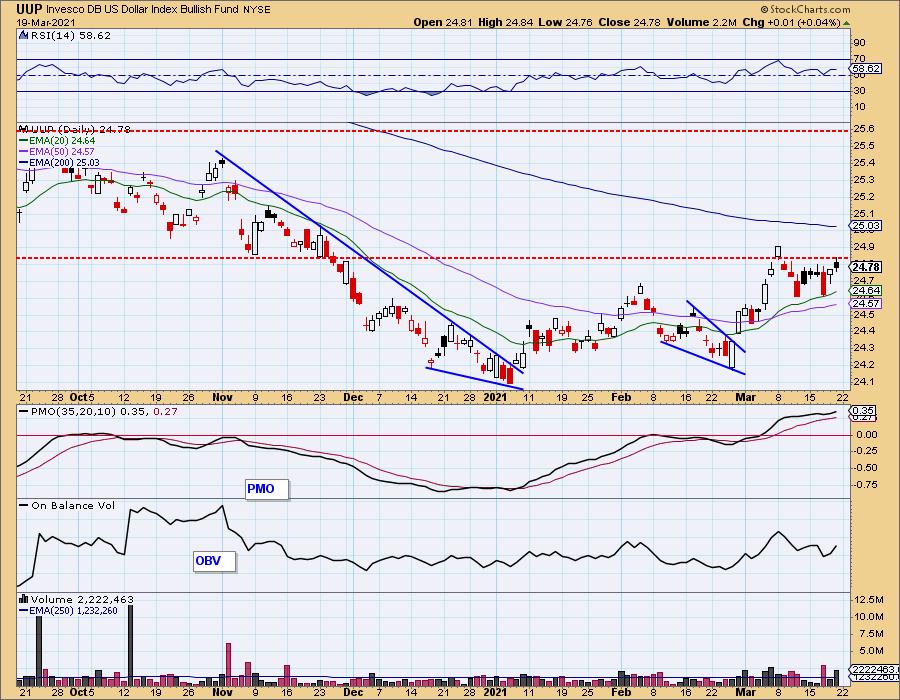Click the green up arrow beside Chg
The width and height of the screenshot is (900, 700).
pos(847,23)
